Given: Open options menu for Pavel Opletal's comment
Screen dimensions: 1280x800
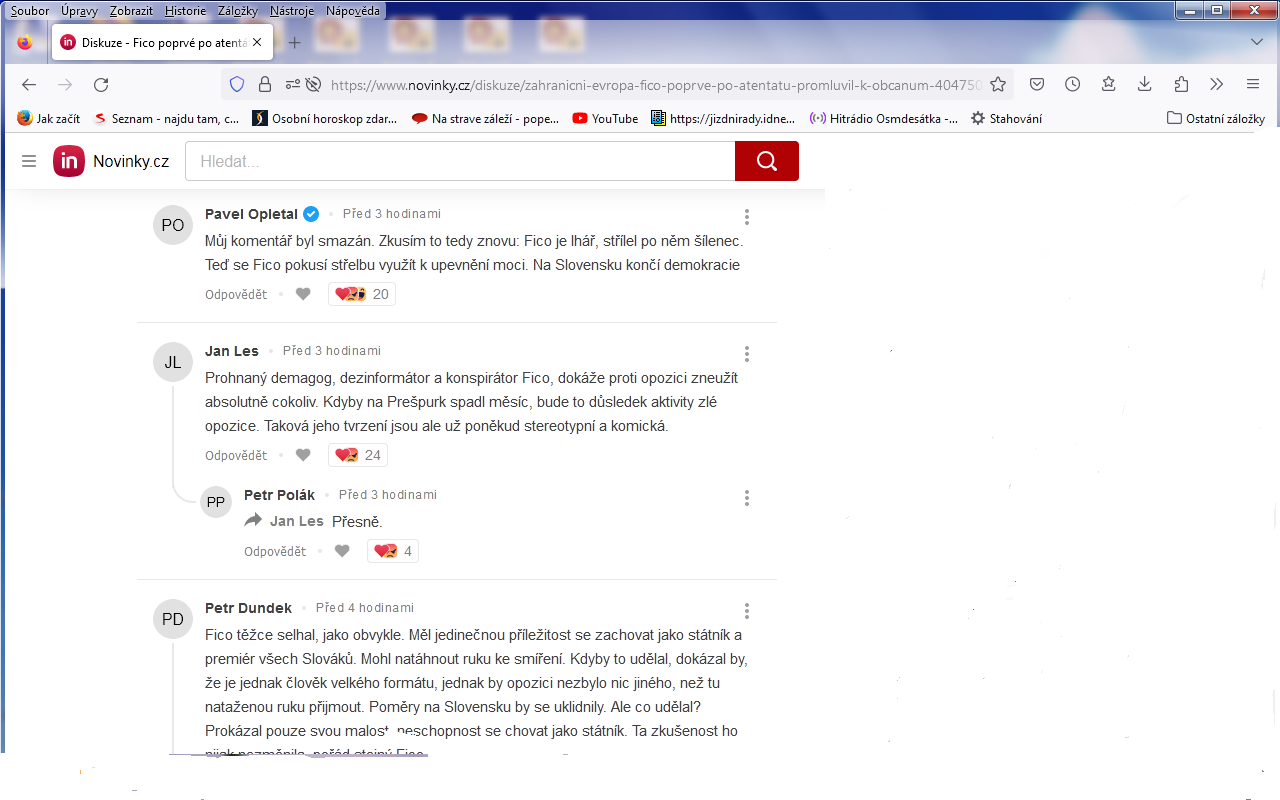Looking at the screenshot, I should point(746,217).
